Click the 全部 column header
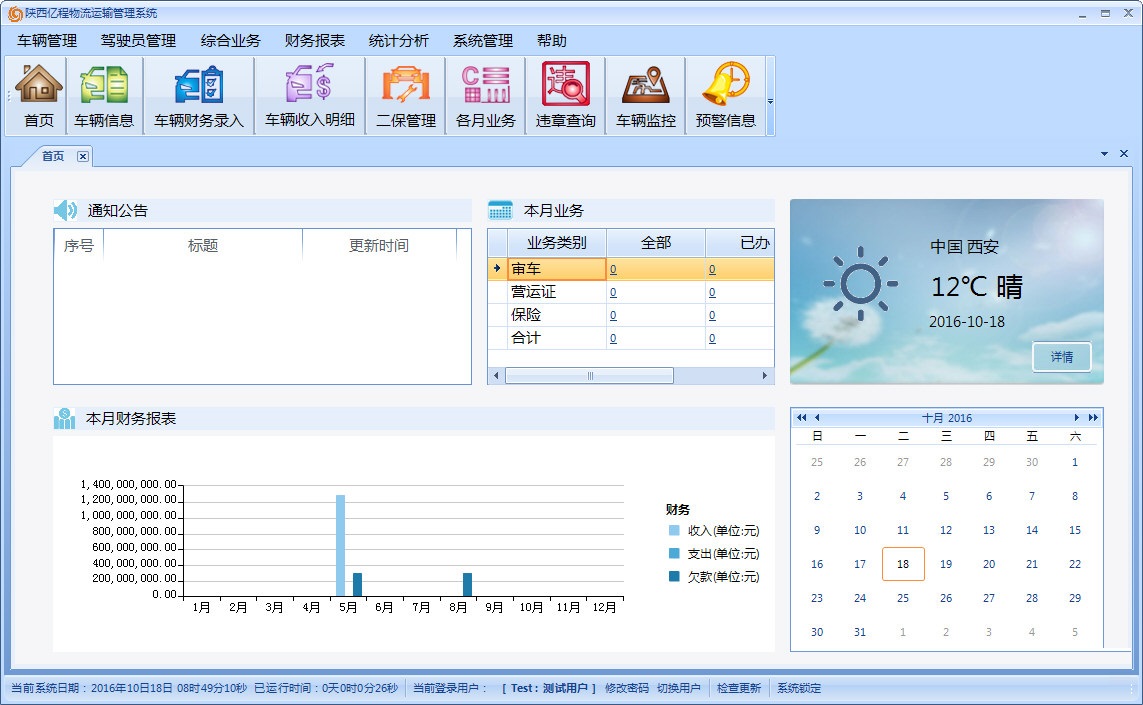The image size is (1143, 705). [655, 243]
